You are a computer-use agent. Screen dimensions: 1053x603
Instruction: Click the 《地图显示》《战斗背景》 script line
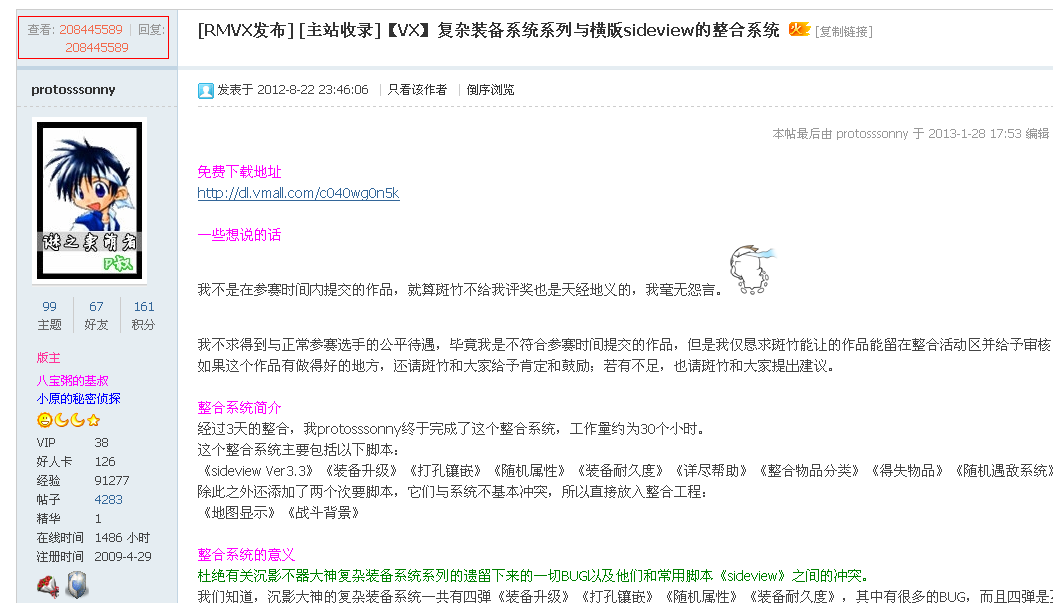pyautogui.click(x=281, y=513)
